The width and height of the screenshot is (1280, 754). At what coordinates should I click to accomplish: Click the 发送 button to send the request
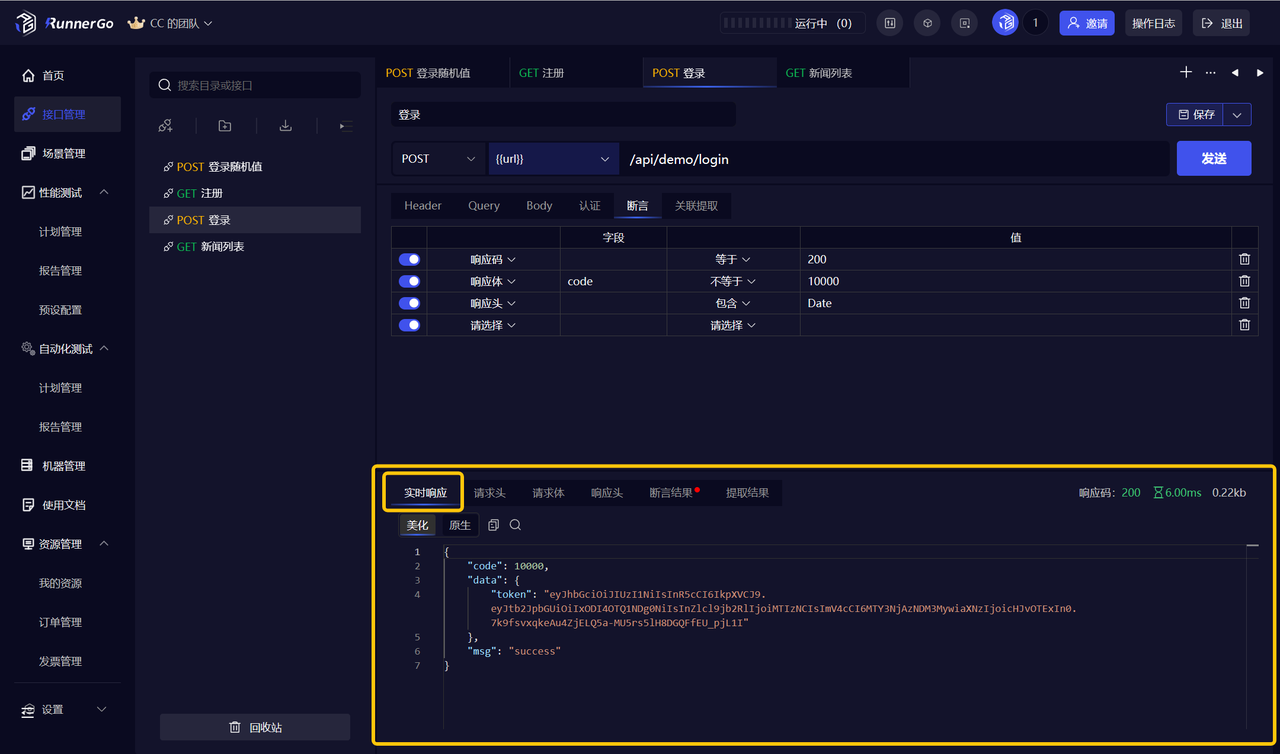pos(1214,158)
